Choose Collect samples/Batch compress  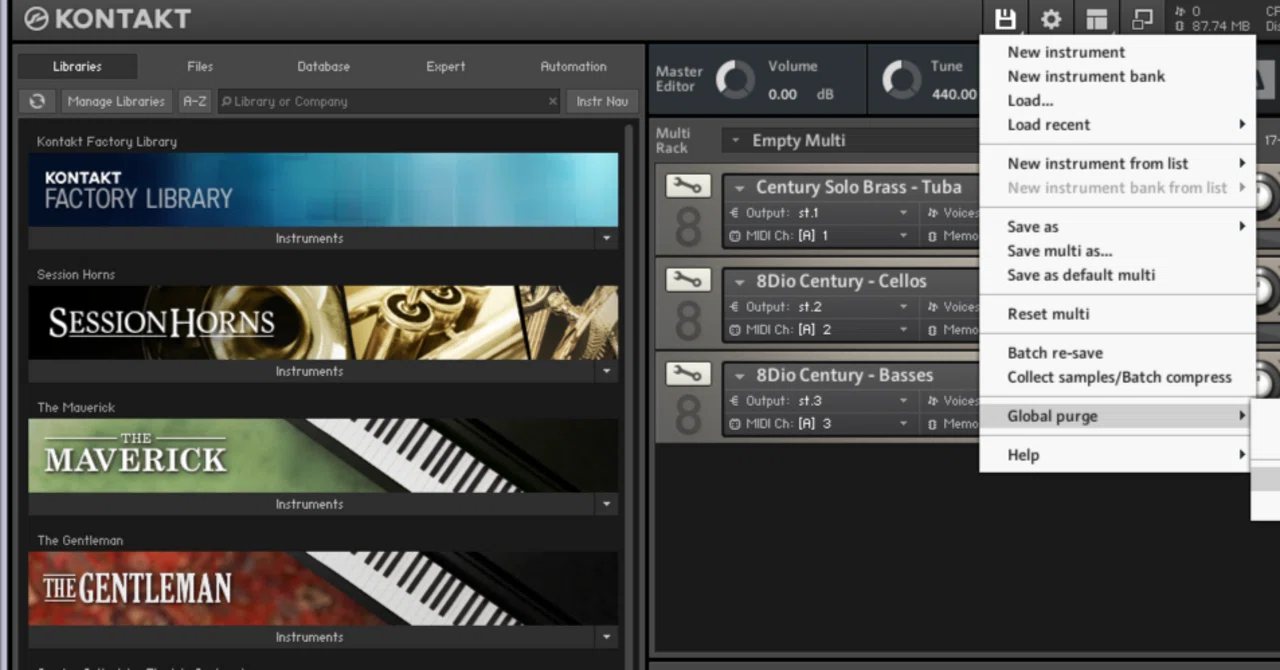pos(1117,377)
